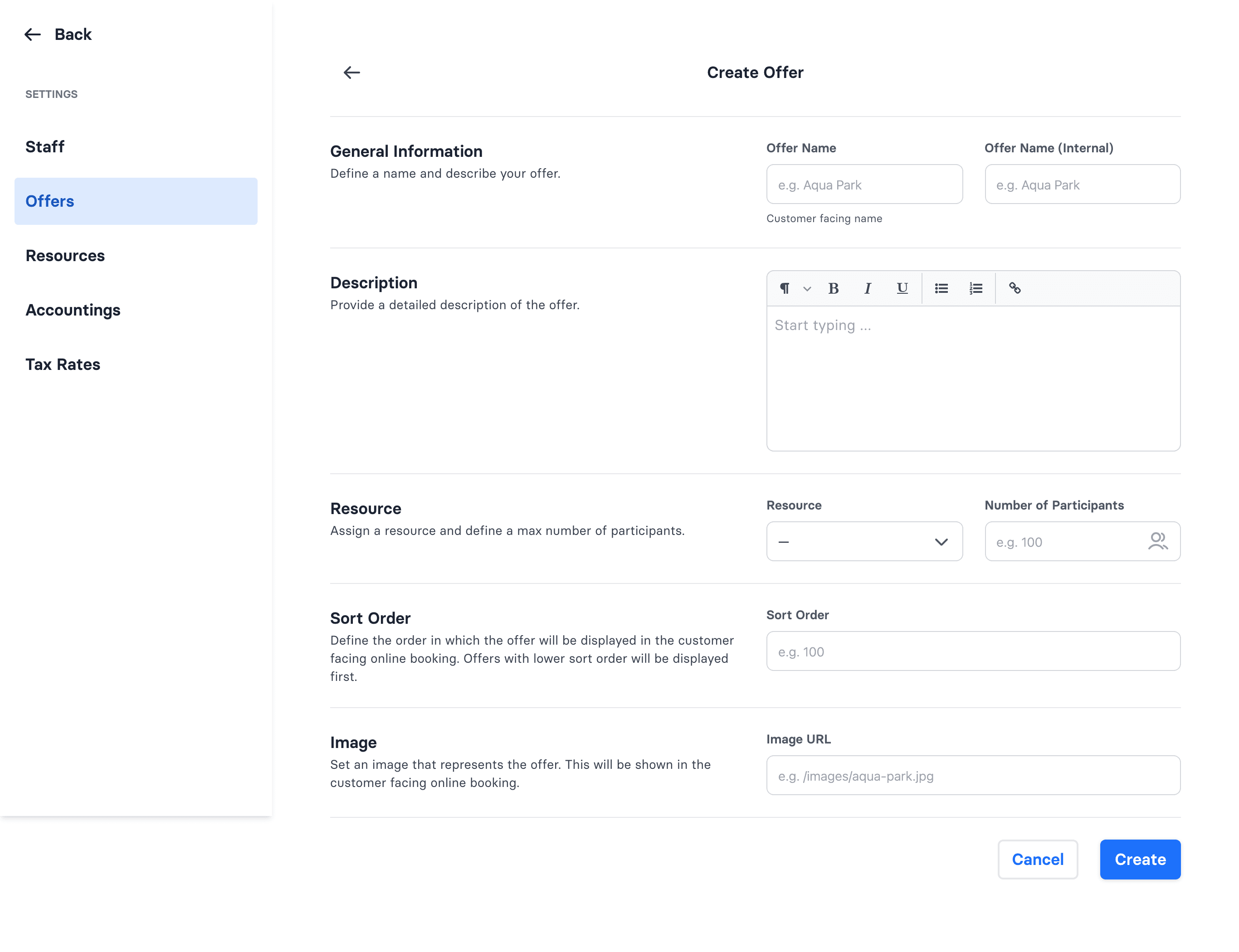Select Offers in the settings sidebar
The image size is (1239, 952).
point(136,201)
